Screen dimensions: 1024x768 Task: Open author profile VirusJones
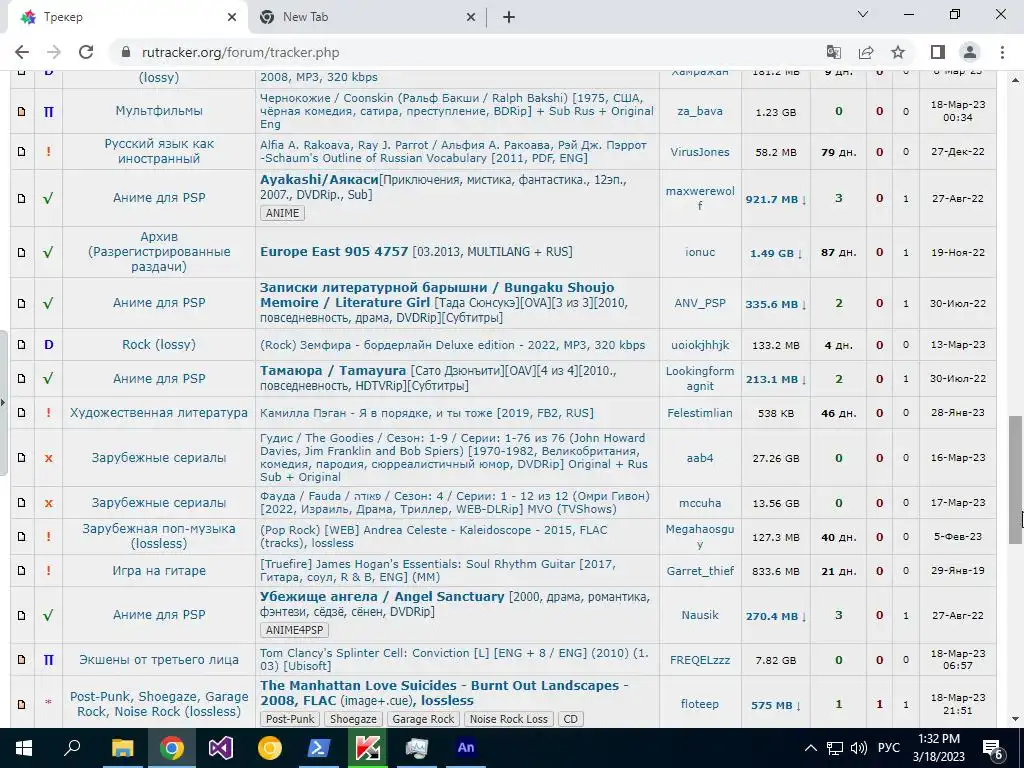699,152
